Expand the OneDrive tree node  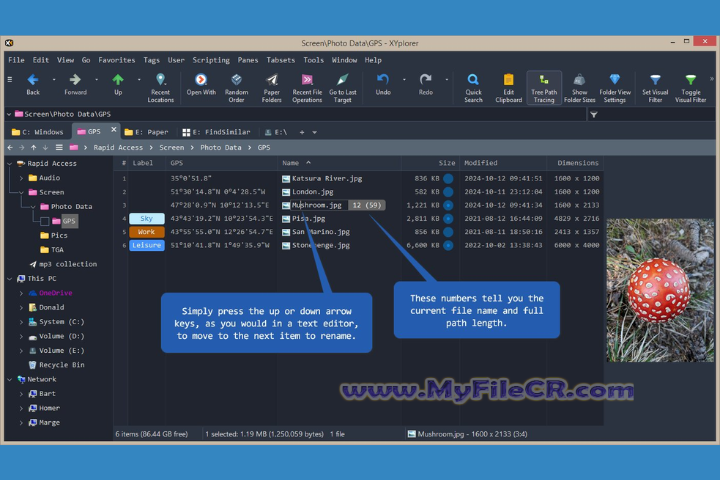(21, 293)
